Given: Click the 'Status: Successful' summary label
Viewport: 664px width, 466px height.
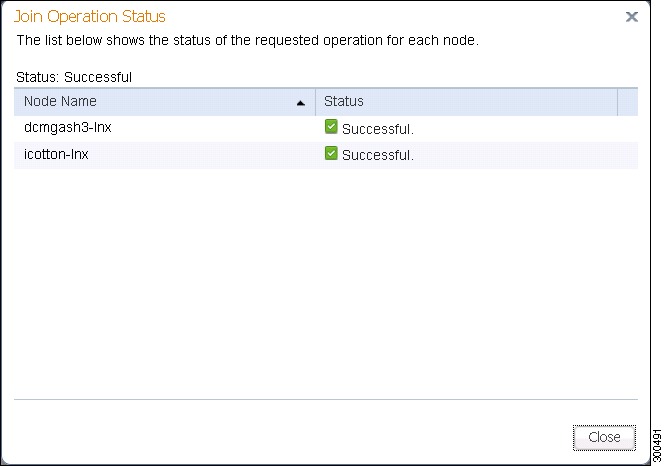Looking at the screenshot, I should coord(74,77).
